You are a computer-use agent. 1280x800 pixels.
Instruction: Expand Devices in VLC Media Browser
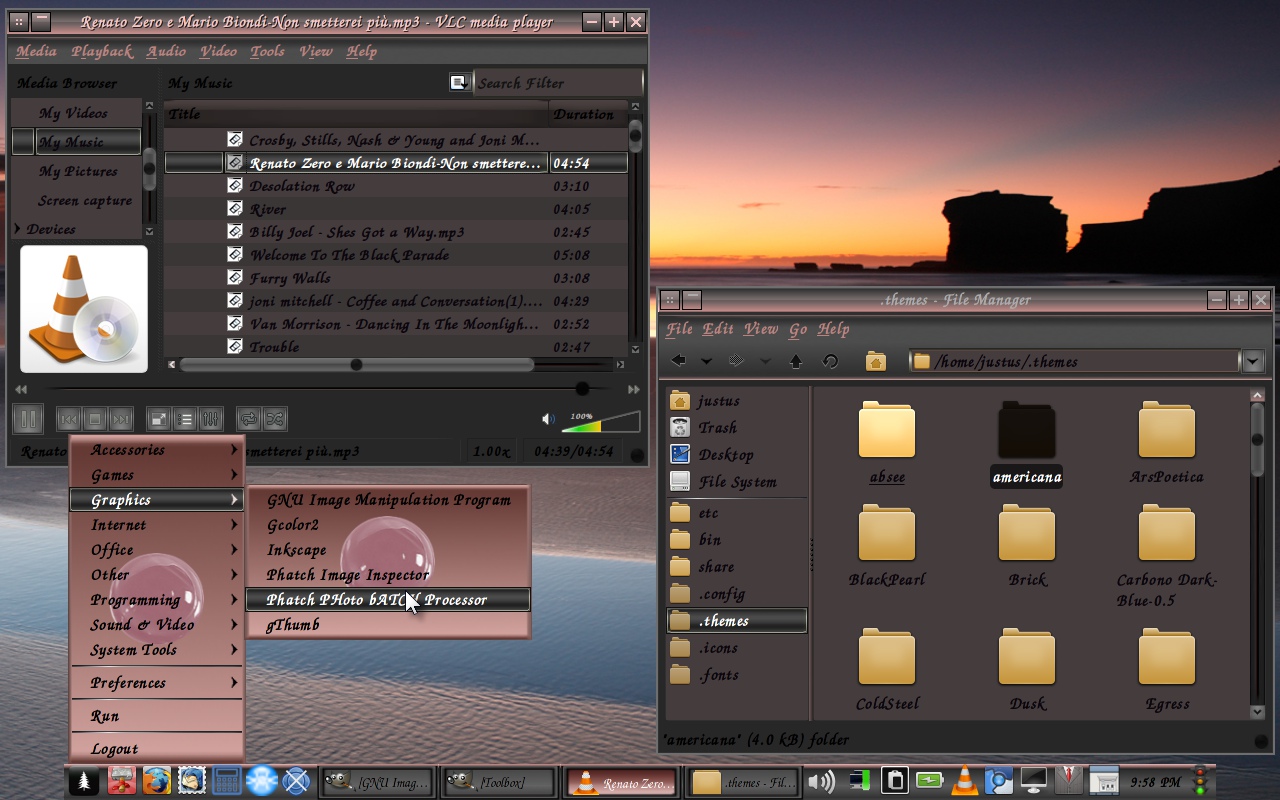tap(18, 229)
